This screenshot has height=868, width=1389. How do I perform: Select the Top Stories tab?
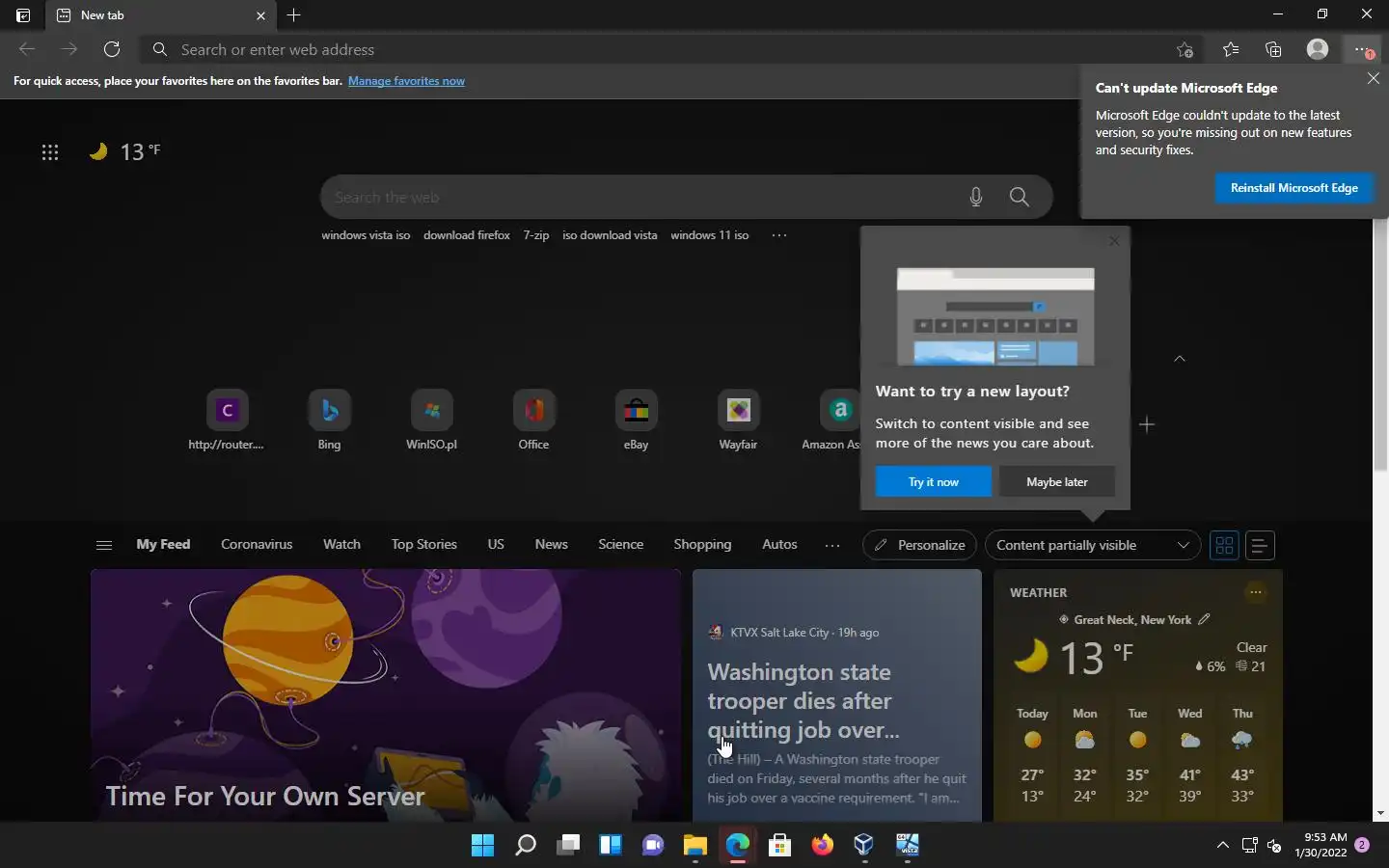click(x=423, y=544)
